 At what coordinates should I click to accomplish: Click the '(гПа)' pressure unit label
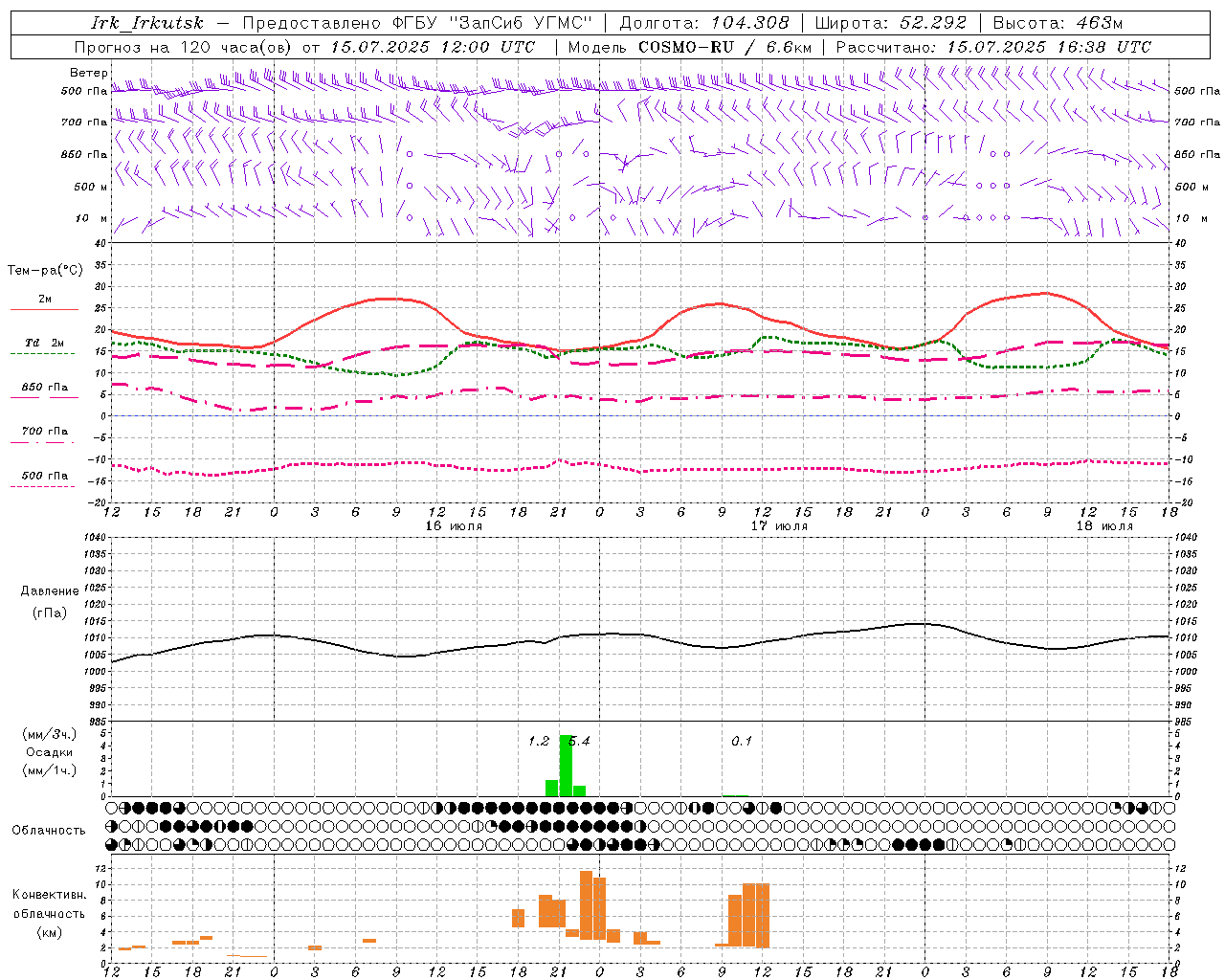(x=50, y=612)
